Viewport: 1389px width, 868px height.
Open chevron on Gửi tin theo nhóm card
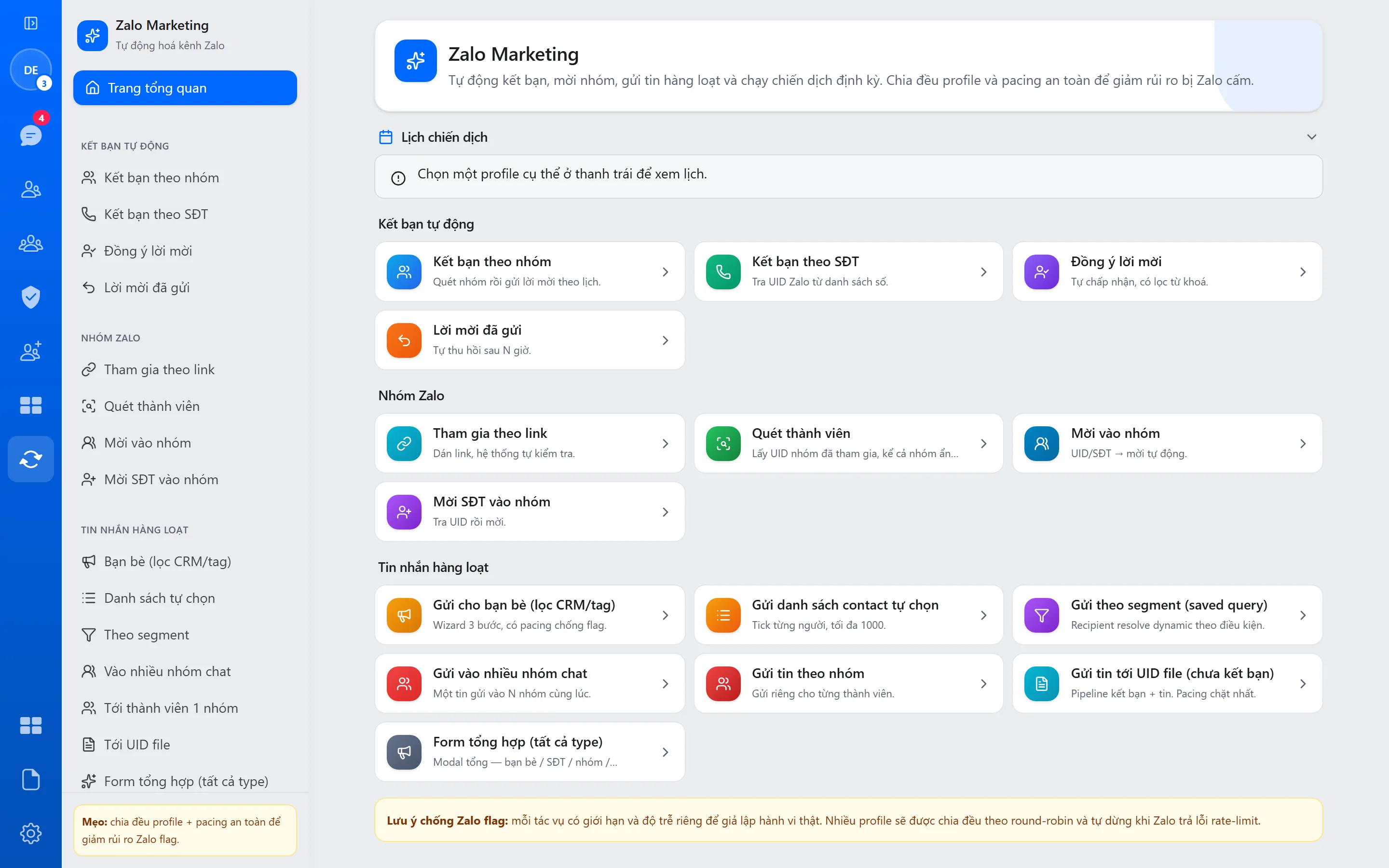[984, 684]
